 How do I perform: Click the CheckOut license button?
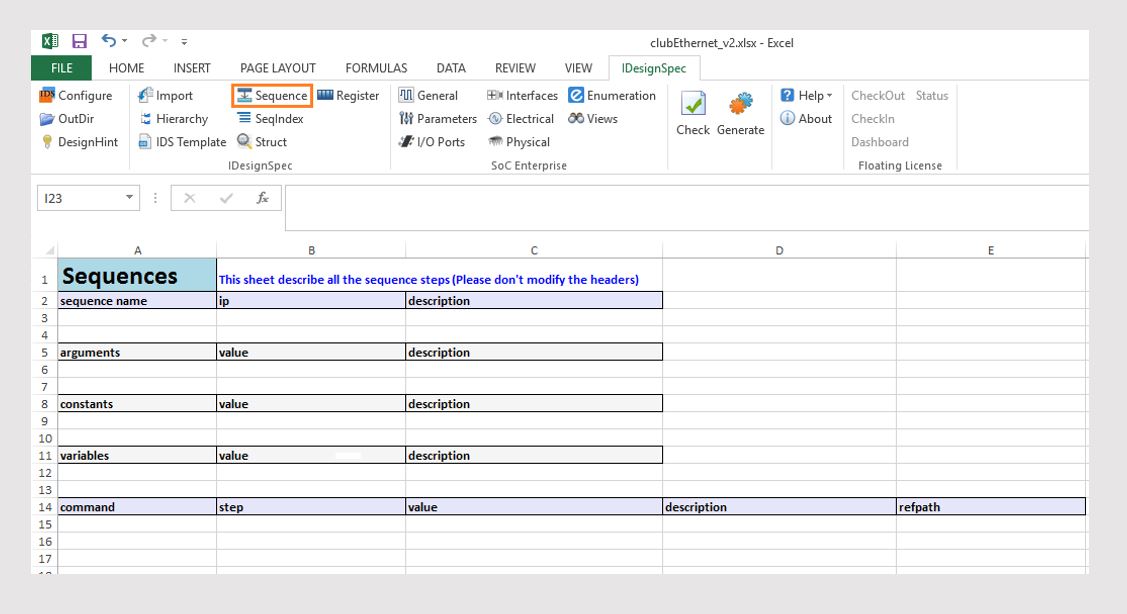click(x=878, y=96)
